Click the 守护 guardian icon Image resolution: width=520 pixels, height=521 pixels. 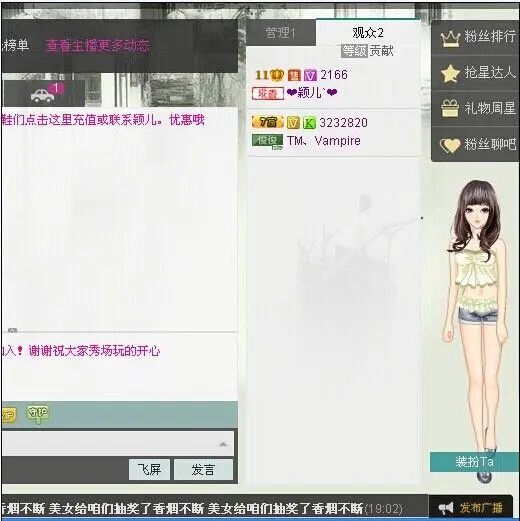[x=37, y=414]
